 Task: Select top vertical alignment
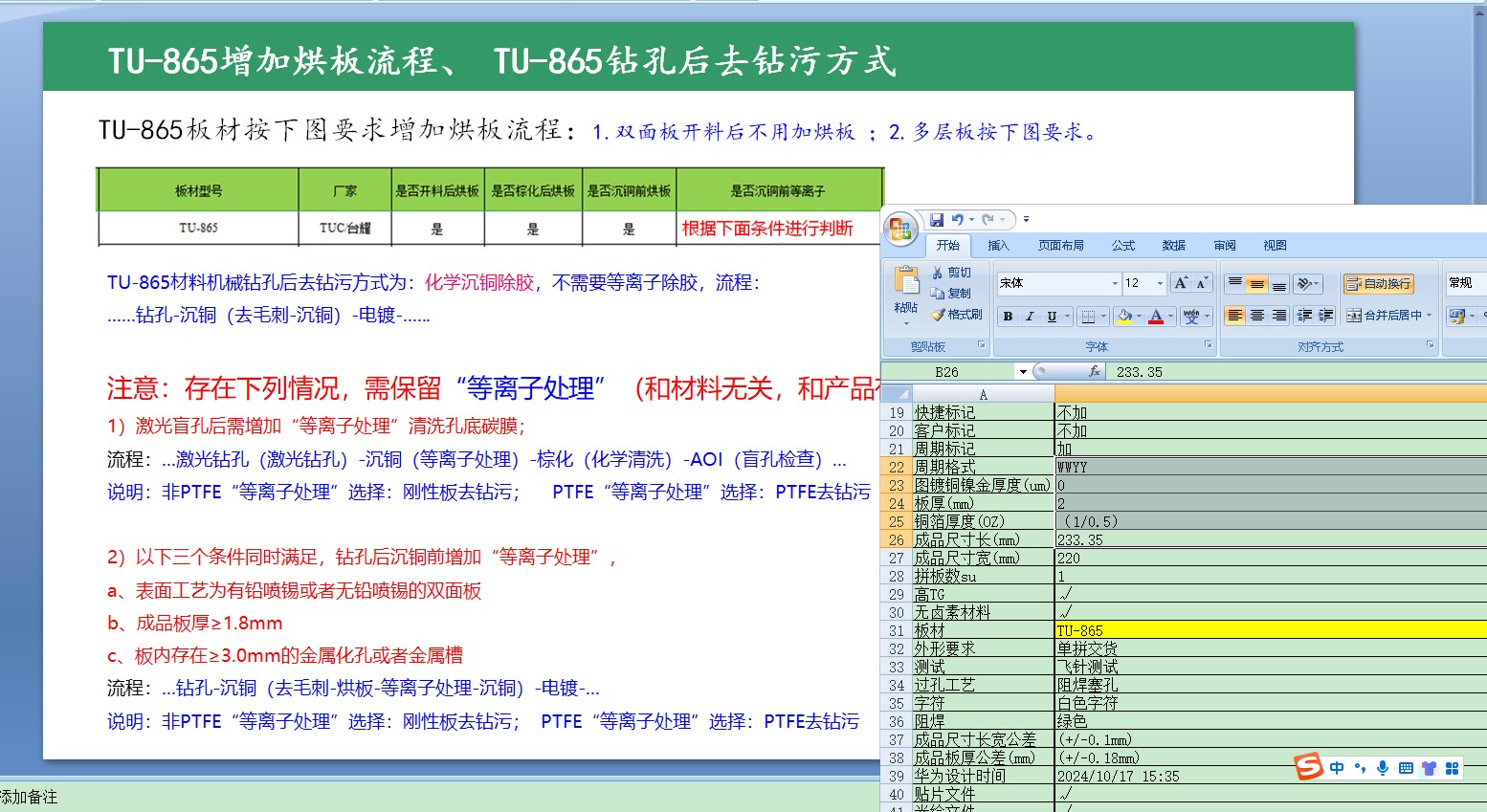[1235, 283]
